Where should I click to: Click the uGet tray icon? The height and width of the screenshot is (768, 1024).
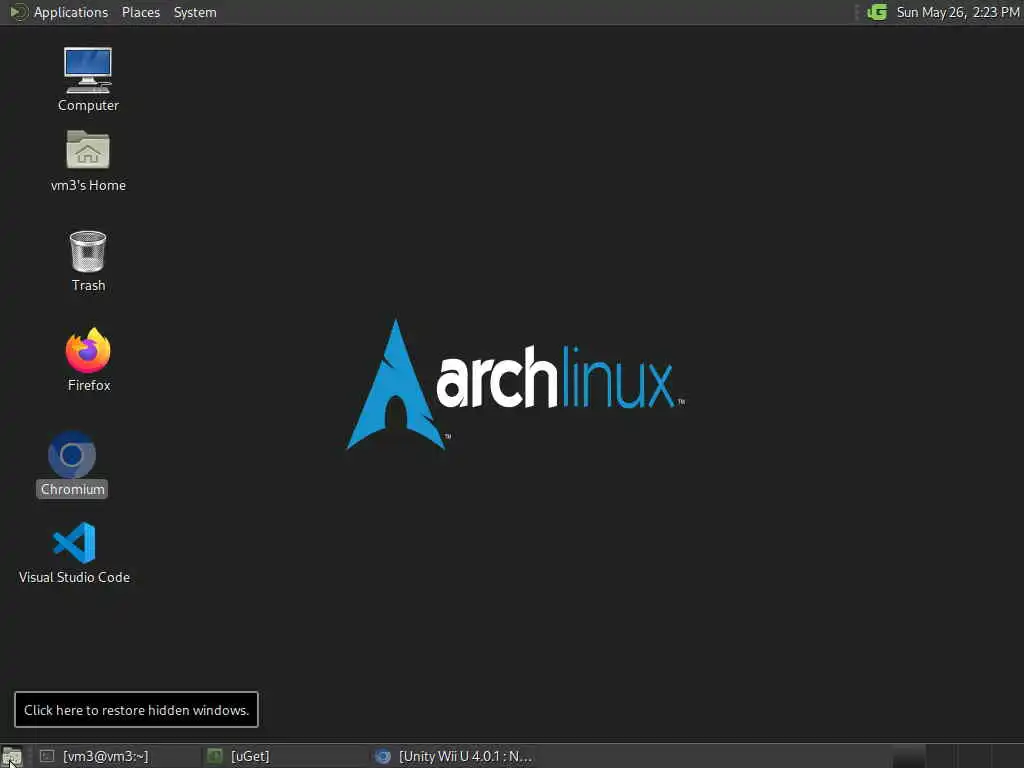[877, 12]
